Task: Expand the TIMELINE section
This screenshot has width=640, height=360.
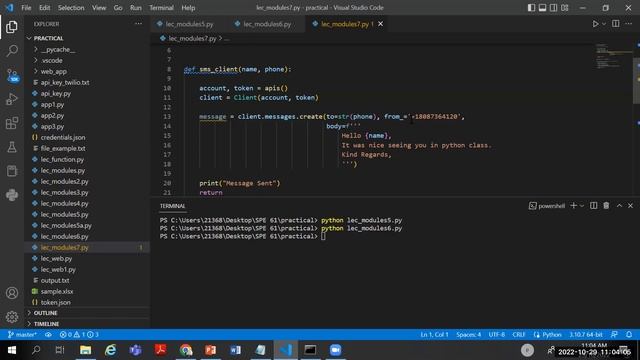Action: click(46, 324)
